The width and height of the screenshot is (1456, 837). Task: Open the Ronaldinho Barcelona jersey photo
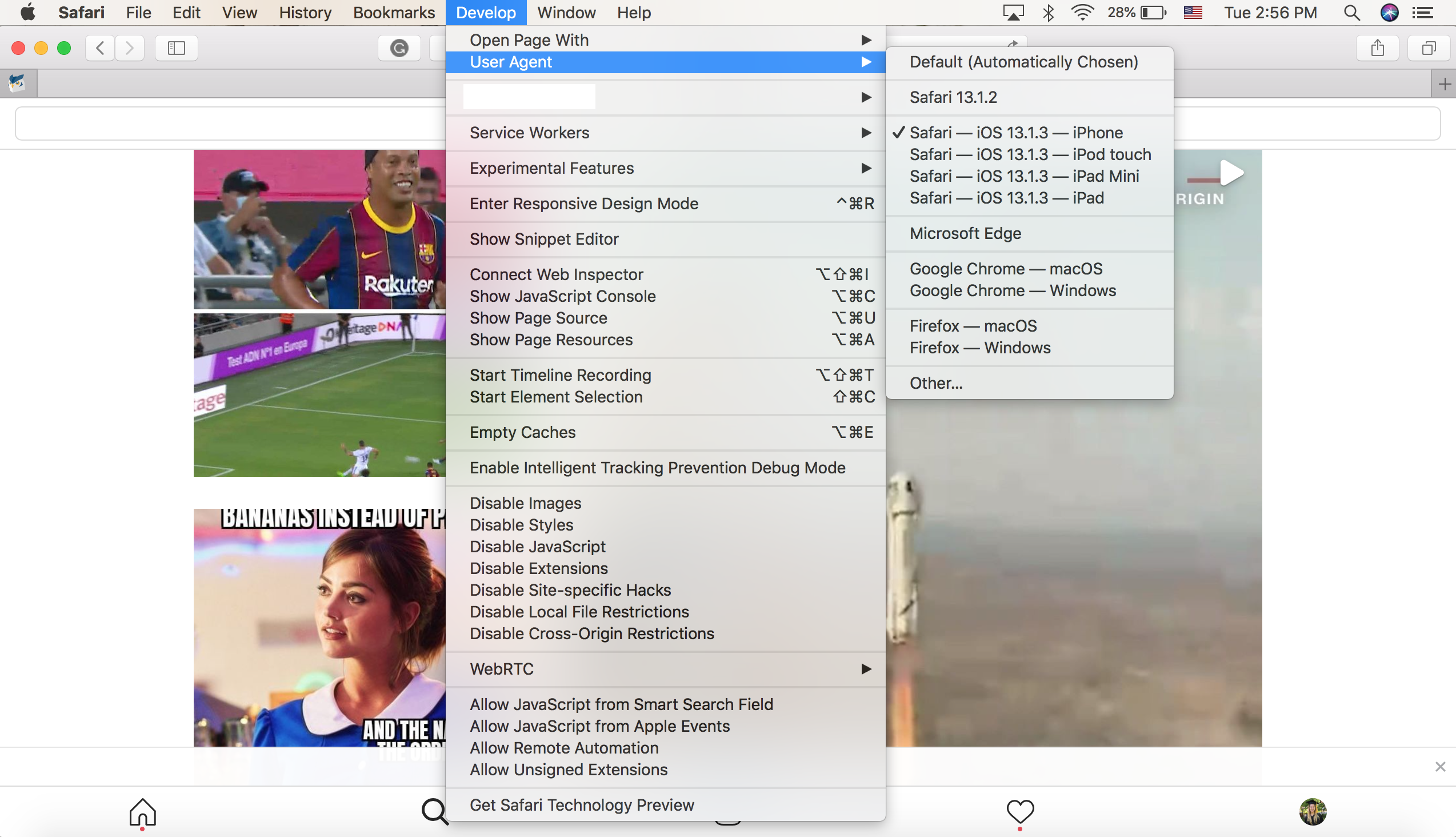tap(319, 230)
